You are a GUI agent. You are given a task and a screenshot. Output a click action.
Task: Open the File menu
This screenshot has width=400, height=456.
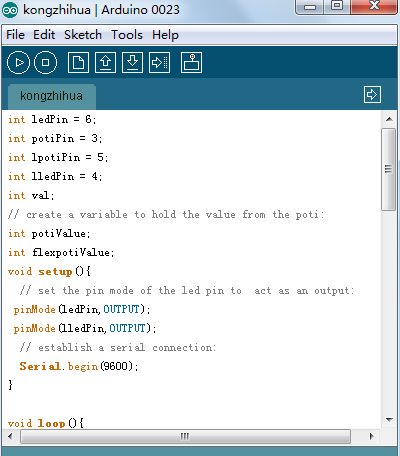15,35
